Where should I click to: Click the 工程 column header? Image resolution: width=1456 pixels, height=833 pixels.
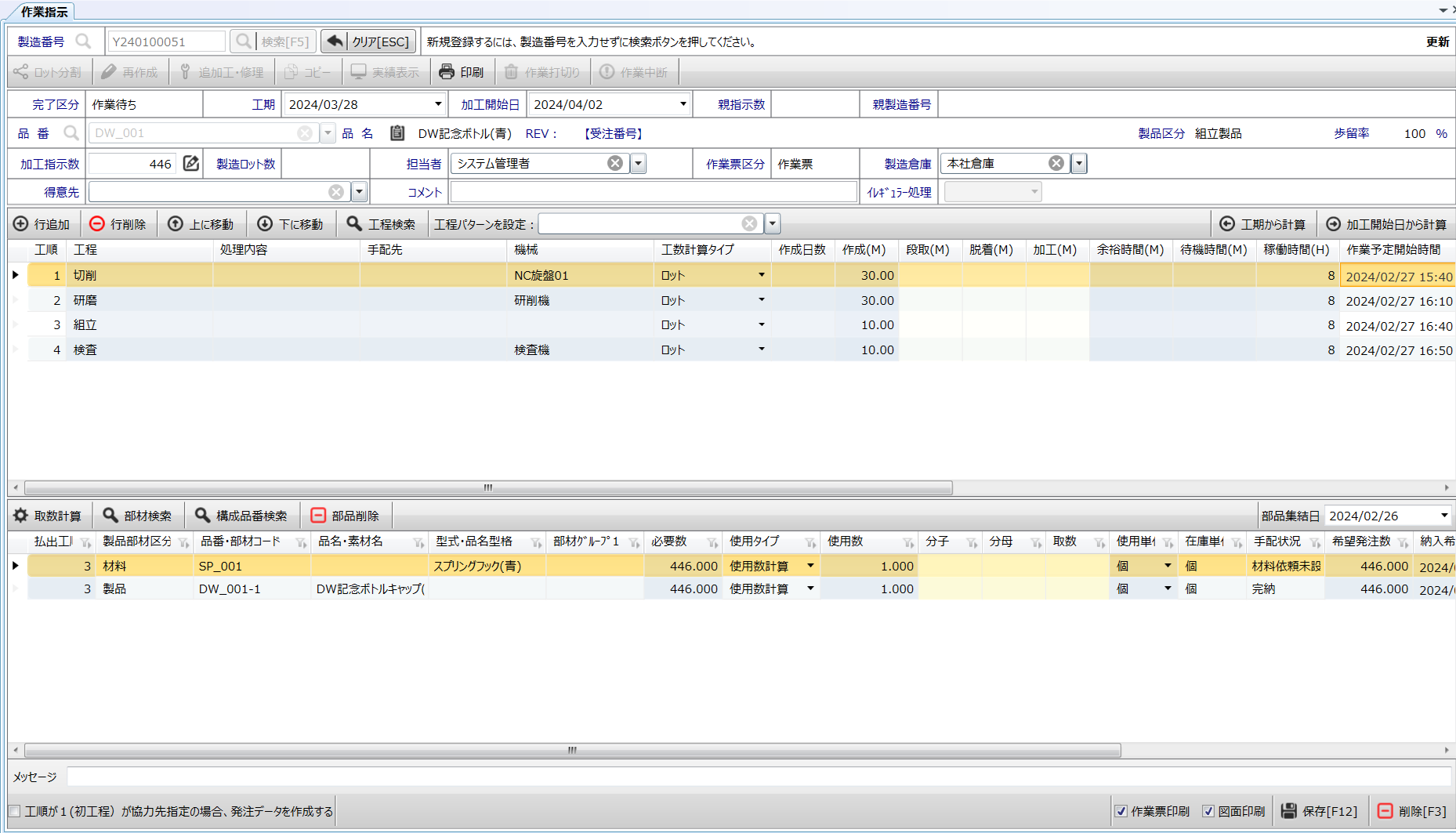[x=85, y=249]
